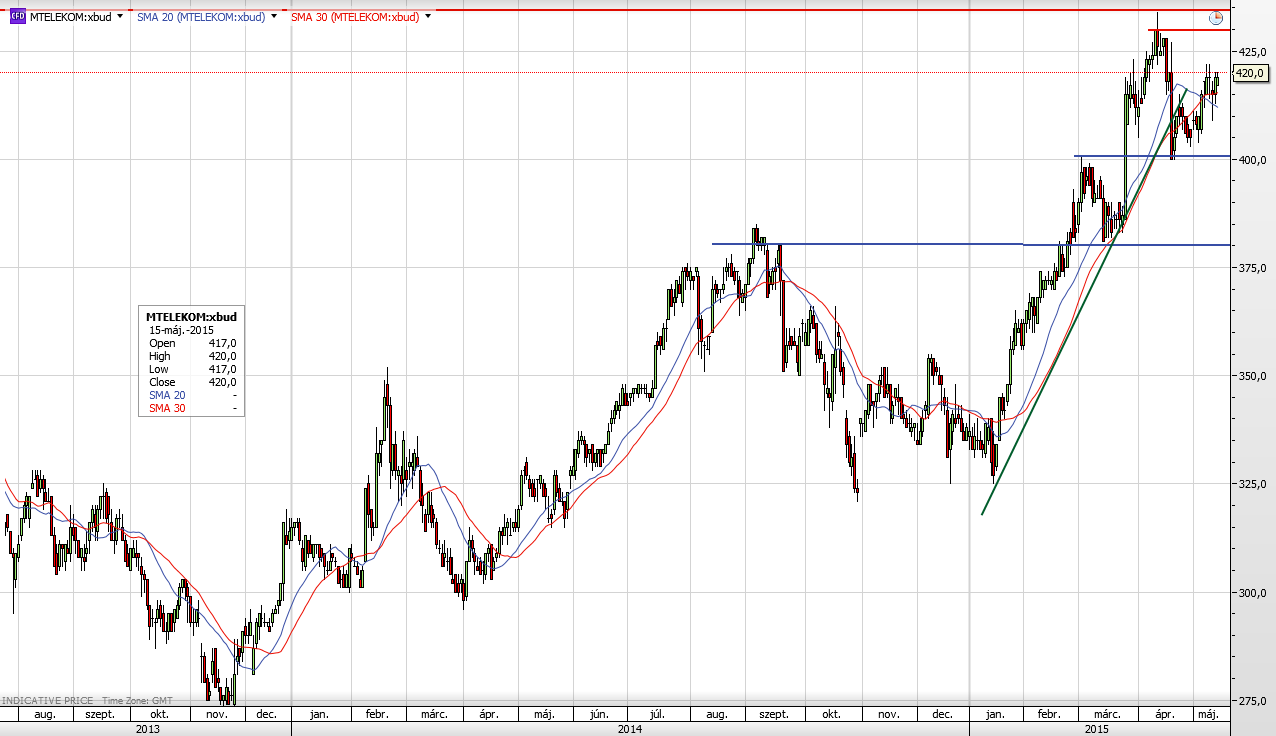The width and height of the screenshot is (1276, 736).
Task: Click the 300,0 price axis label
Action: pyautogui.click(x=1253, y=592)
